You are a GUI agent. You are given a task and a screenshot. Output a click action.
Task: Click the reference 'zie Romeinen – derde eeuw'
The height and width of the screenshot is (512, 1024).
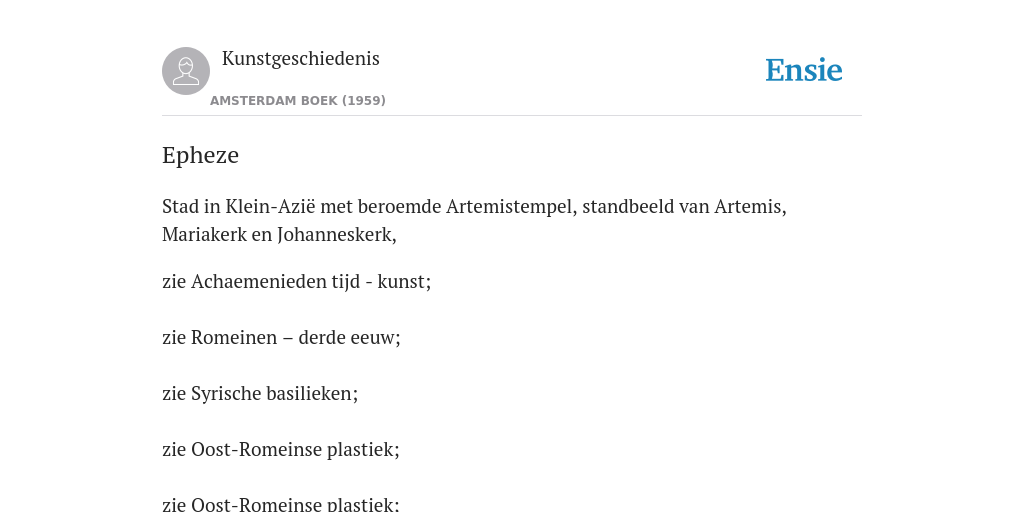point(281,338)
